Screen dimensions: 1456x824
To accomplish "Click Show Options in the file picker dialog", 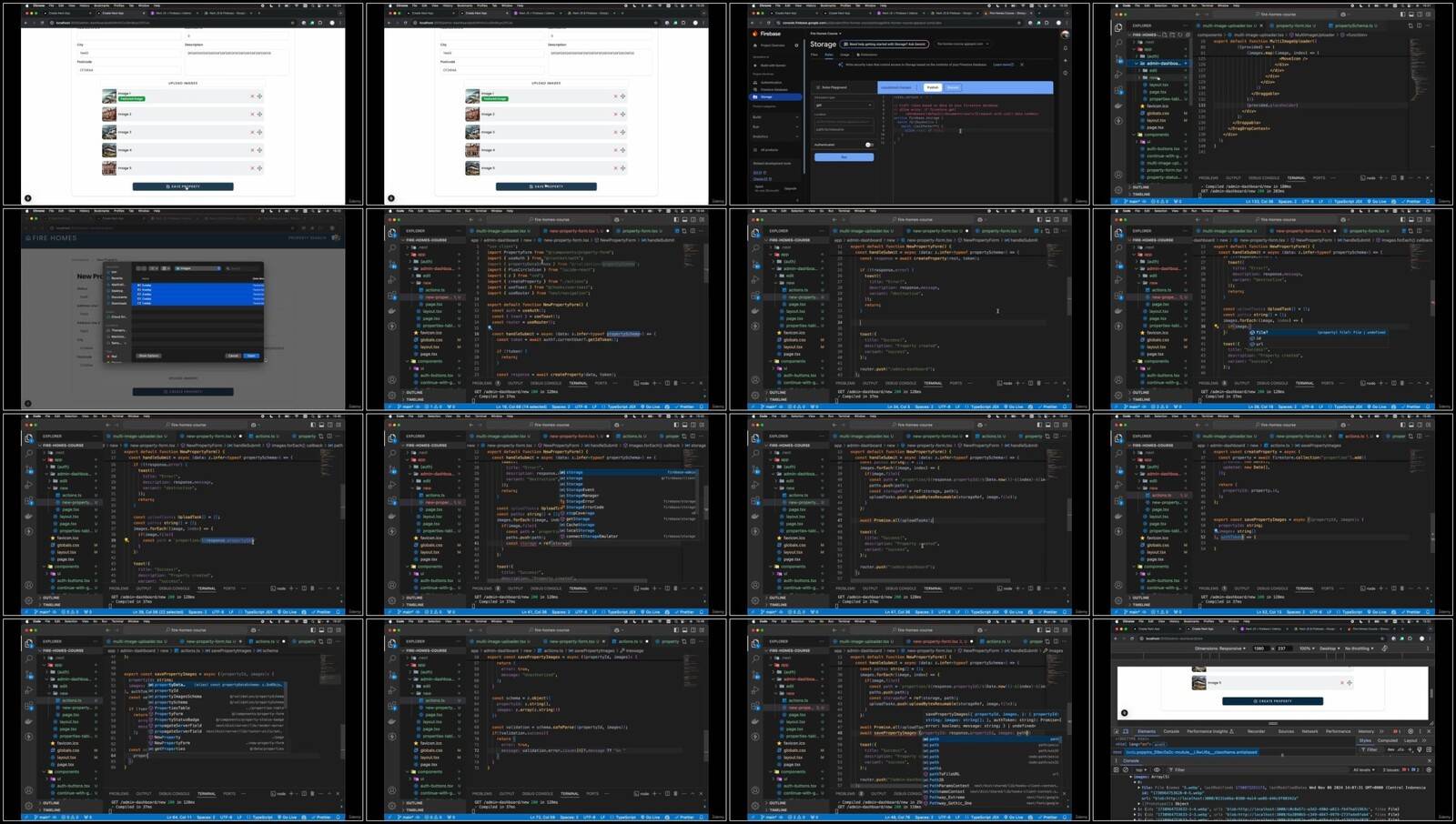I will click(x=148, y=356).
